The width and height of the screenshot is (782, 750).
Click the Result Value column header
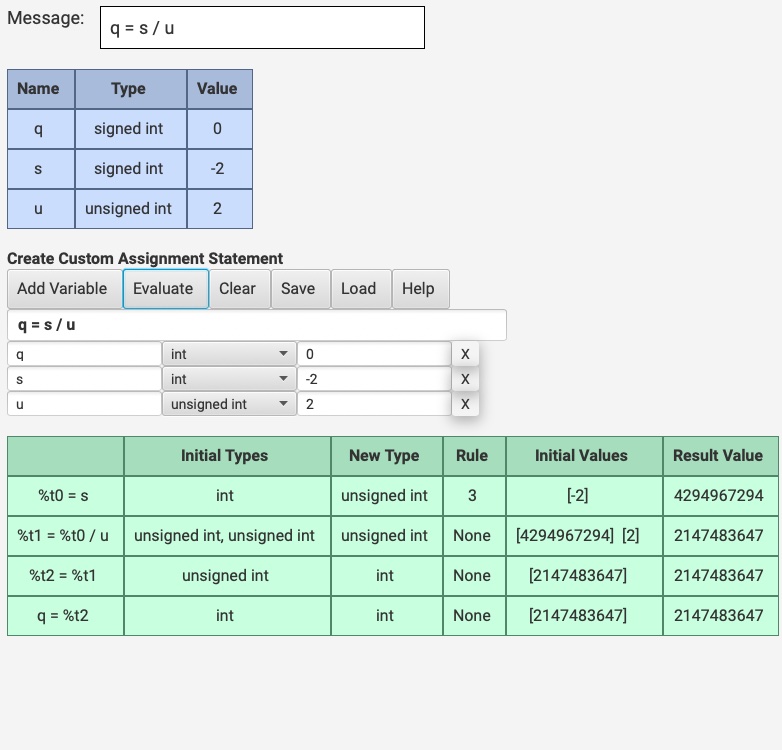[721, 456]
